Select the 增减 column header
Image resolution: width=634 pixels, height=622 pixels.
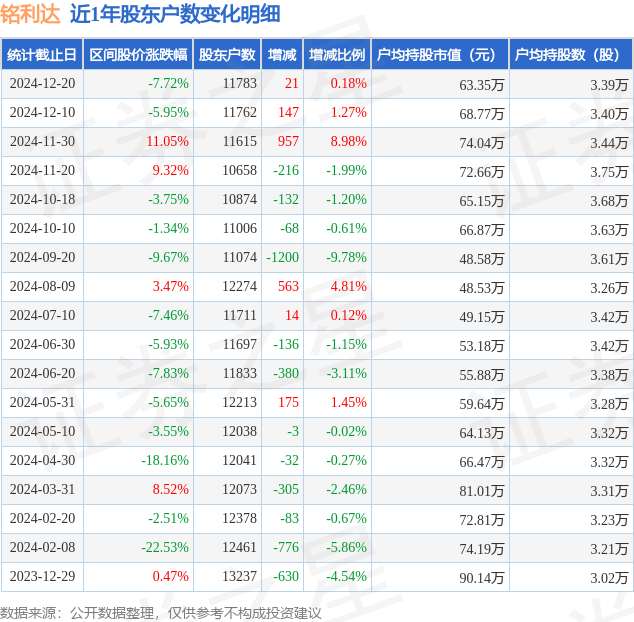click(282, 55)
